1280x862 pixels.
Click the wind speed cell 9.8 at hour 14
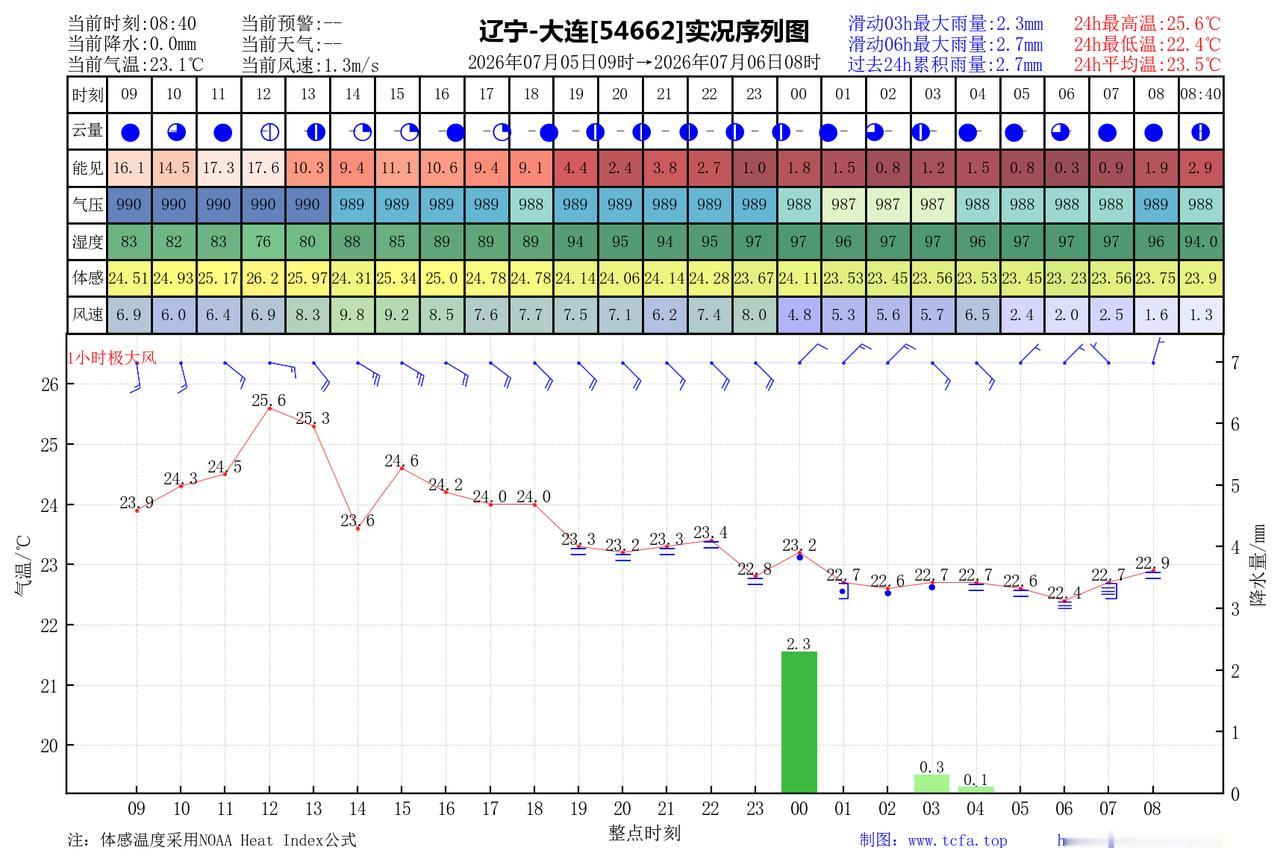(x=353, y=314)
